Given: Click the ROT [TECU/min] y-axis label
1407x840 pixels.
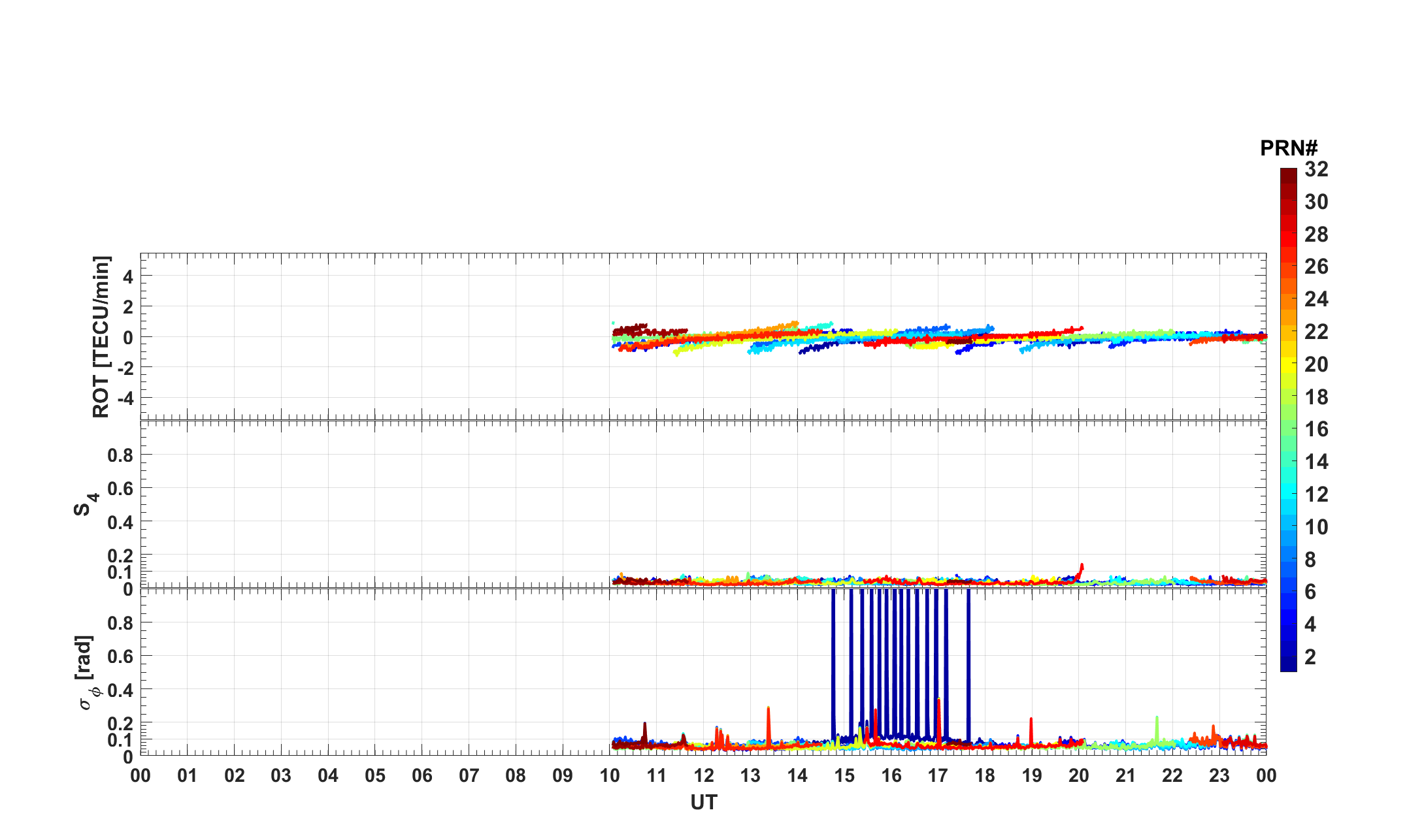Looking at the screenshot, I should [x=101, y=336].
